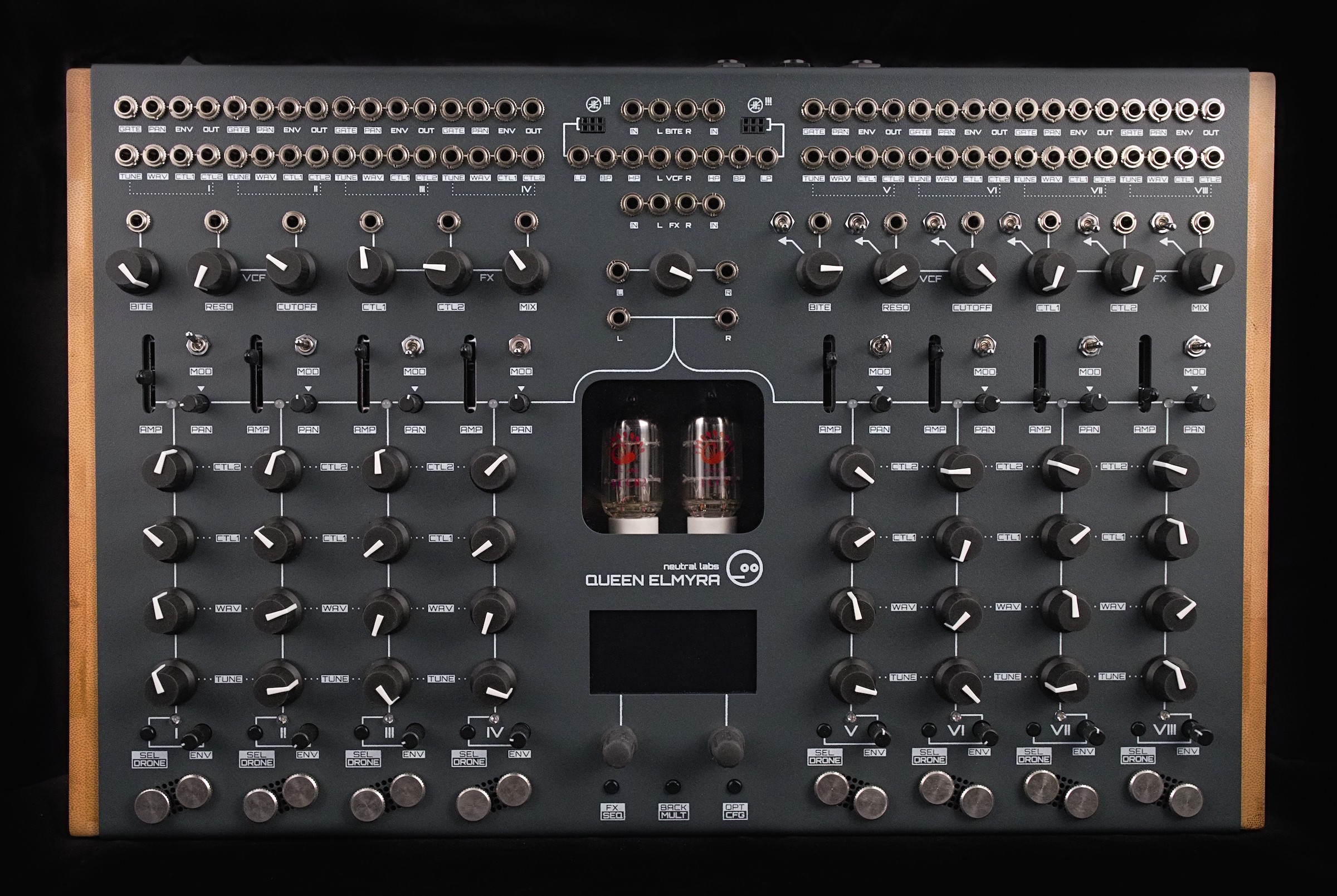Select the left-channel RESO knob
The height and width of the screenshot is (896, 1337).
[x=212, y=272]
